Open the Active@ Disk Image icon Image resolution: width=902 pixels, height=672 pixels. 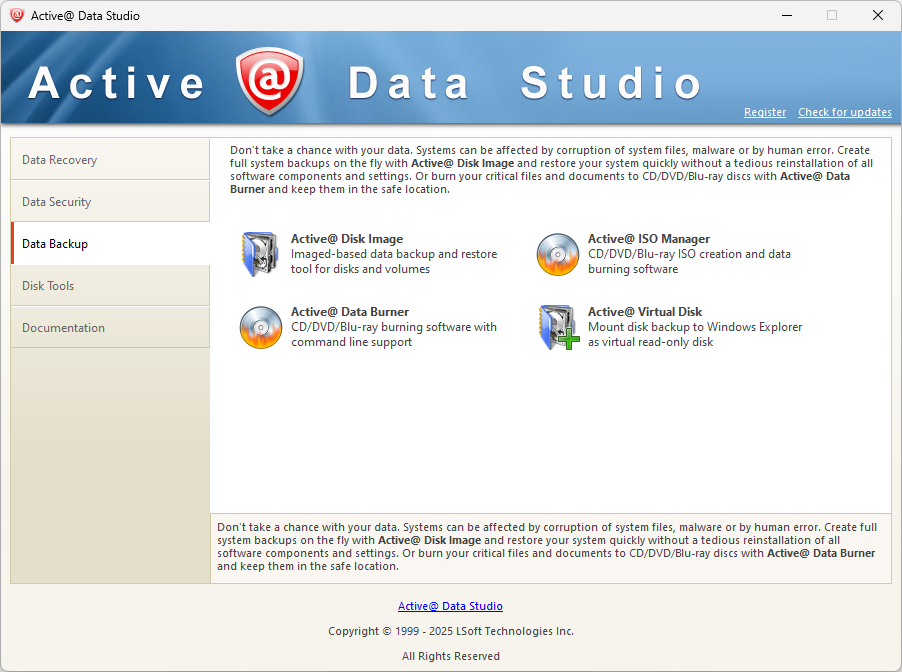click(261, 254)
